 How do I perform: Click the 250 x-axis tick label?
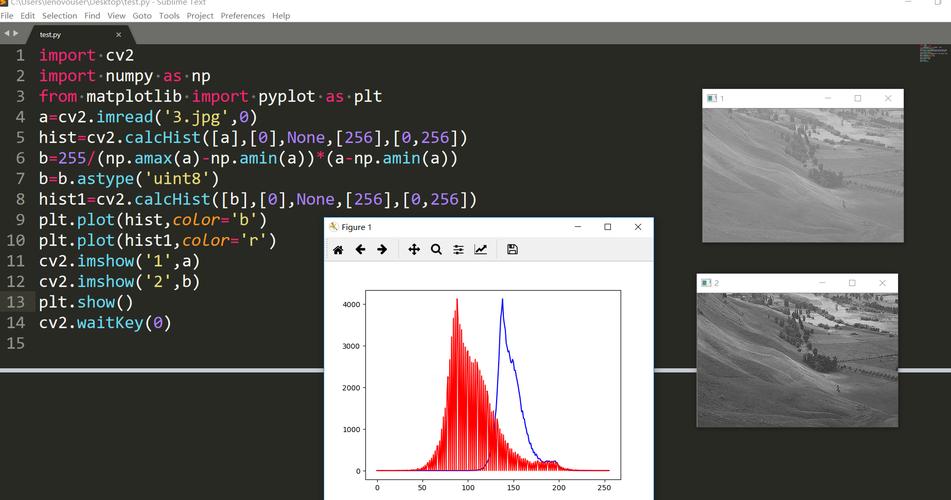[x=604, y=487]
